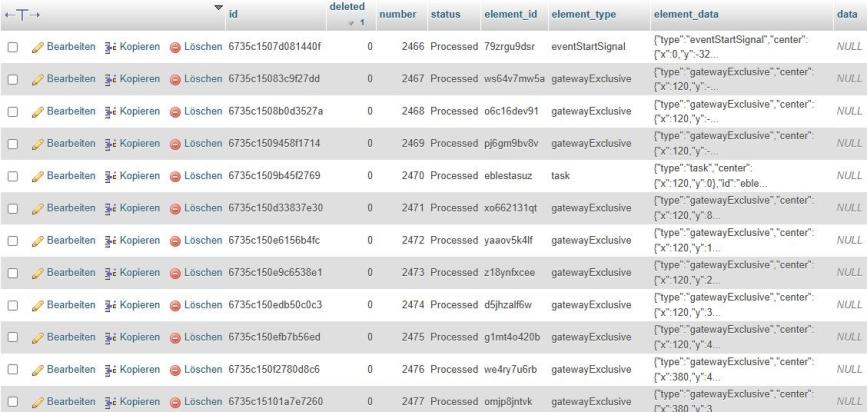Screen dimensions: 867x412
Task: Sort by the number column header
Action: 398,15
